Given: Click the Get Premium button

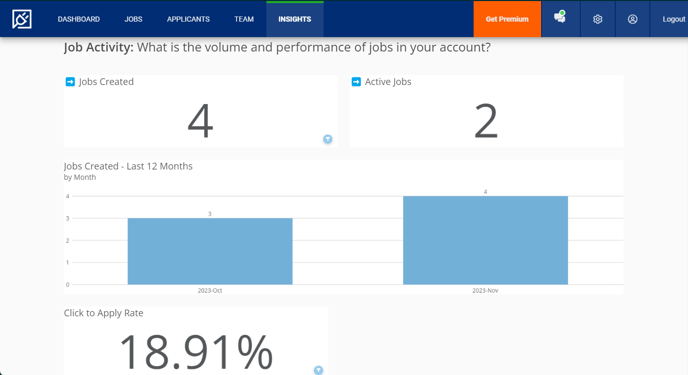Looking at the screenshot, I should click(507, 19).
